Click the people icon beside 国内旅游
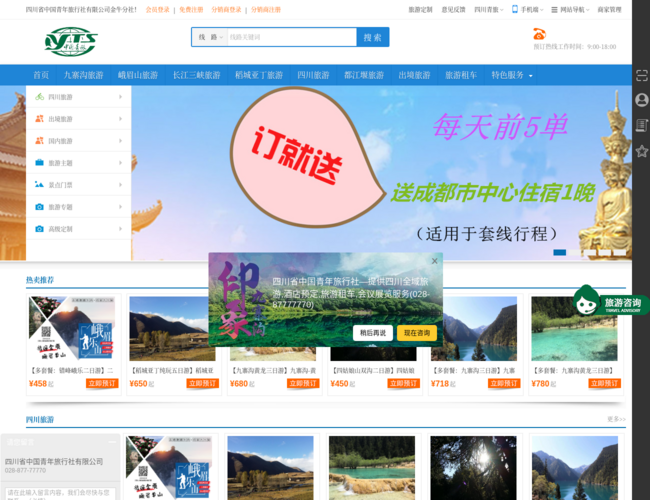Viewport: 650px width, 500px height. pos(39,141)
